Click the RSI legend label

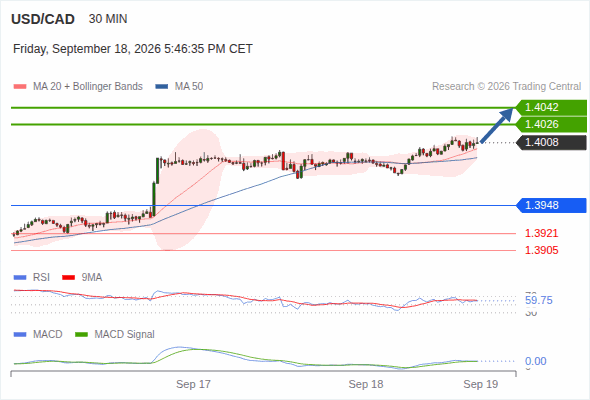click(x=41, y=278)
